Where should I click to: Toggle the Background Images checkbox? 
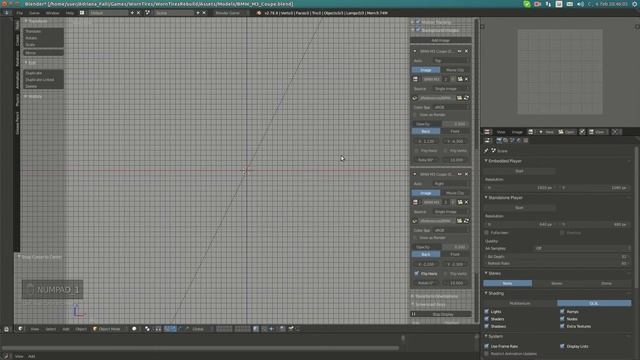click(418, 30)
